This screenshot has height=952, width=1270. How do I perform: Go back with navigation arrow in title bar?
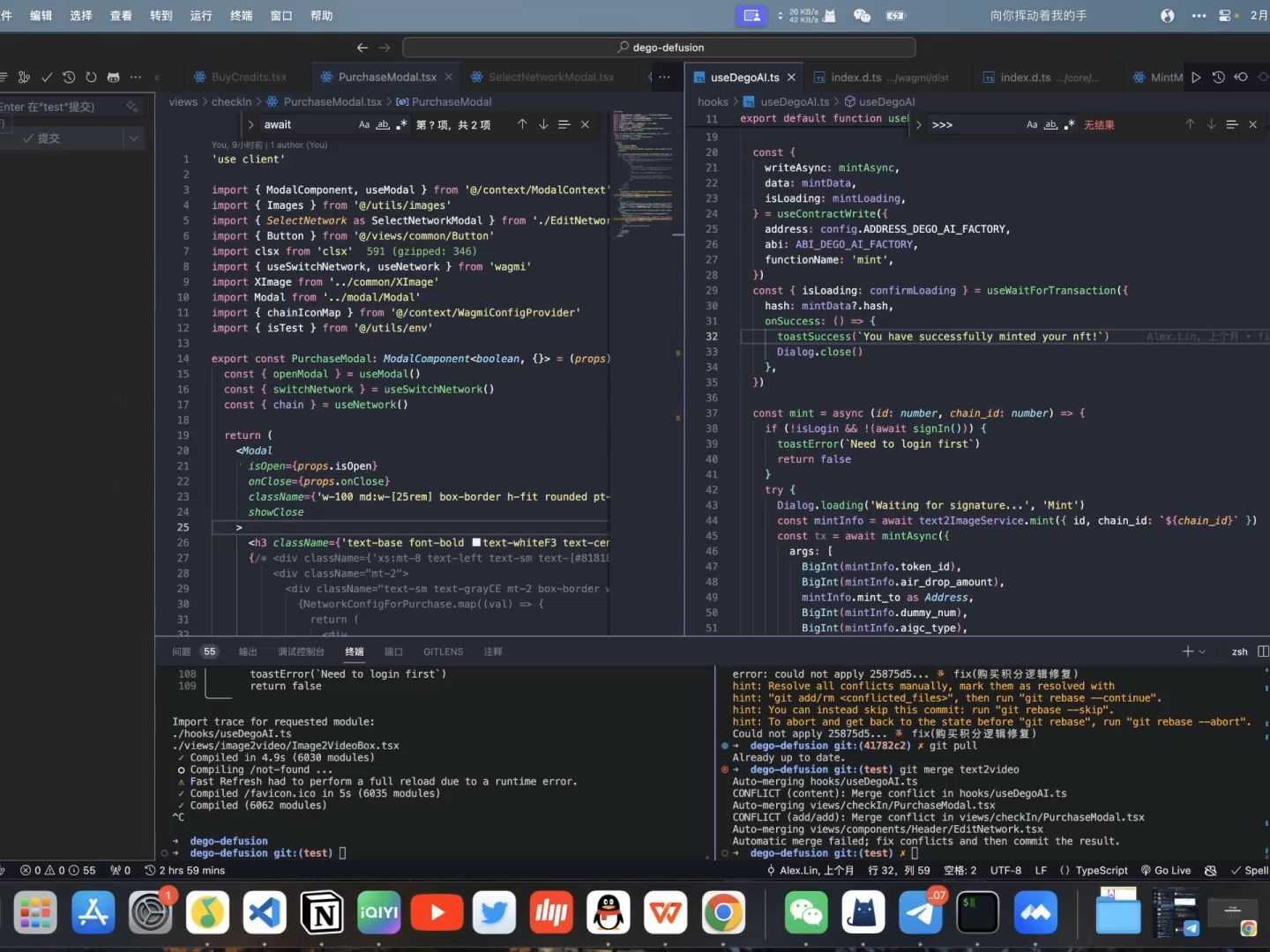(362, 48)
